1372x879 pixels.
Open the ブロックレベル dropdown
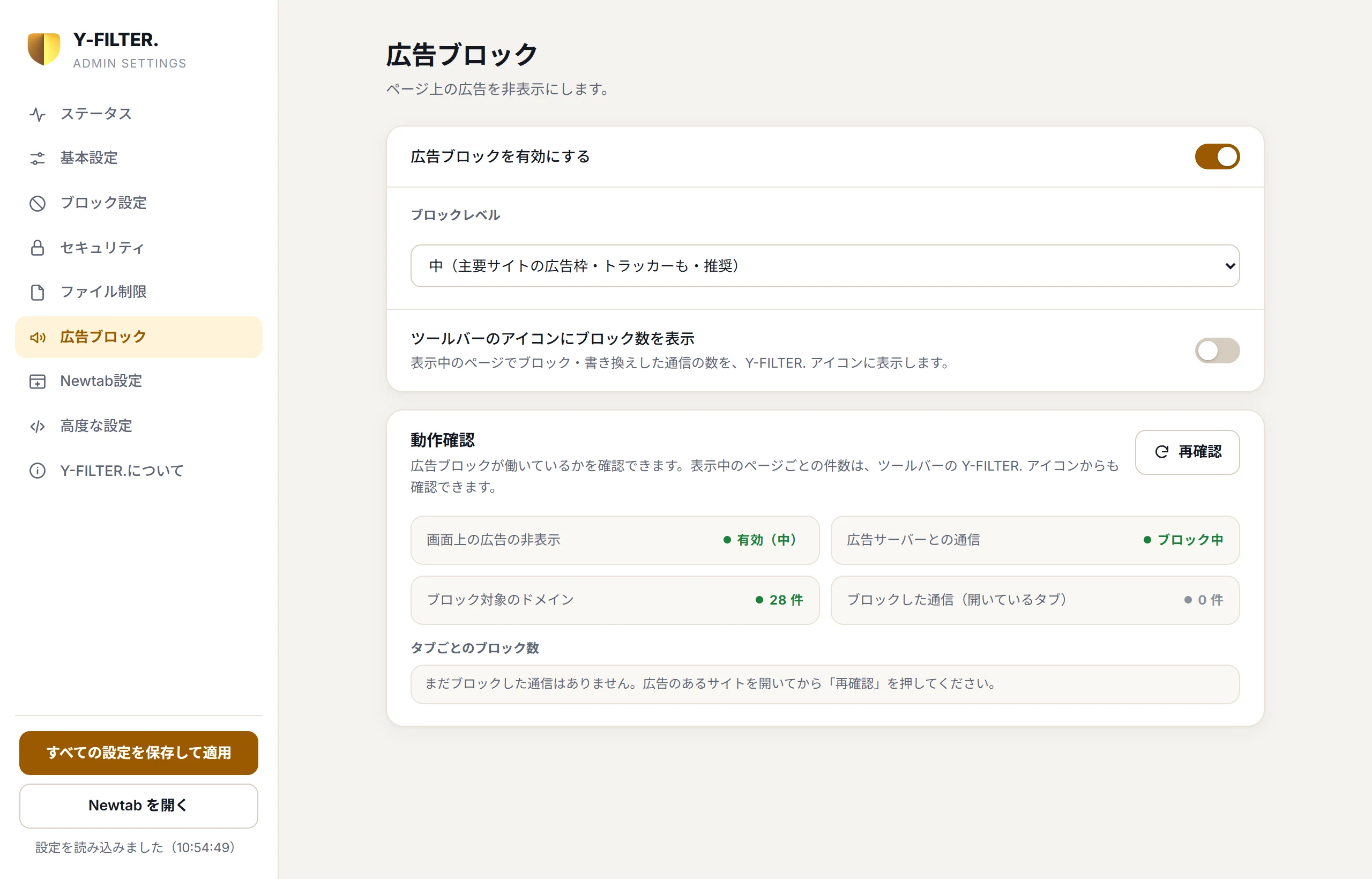tap(825, 266)
